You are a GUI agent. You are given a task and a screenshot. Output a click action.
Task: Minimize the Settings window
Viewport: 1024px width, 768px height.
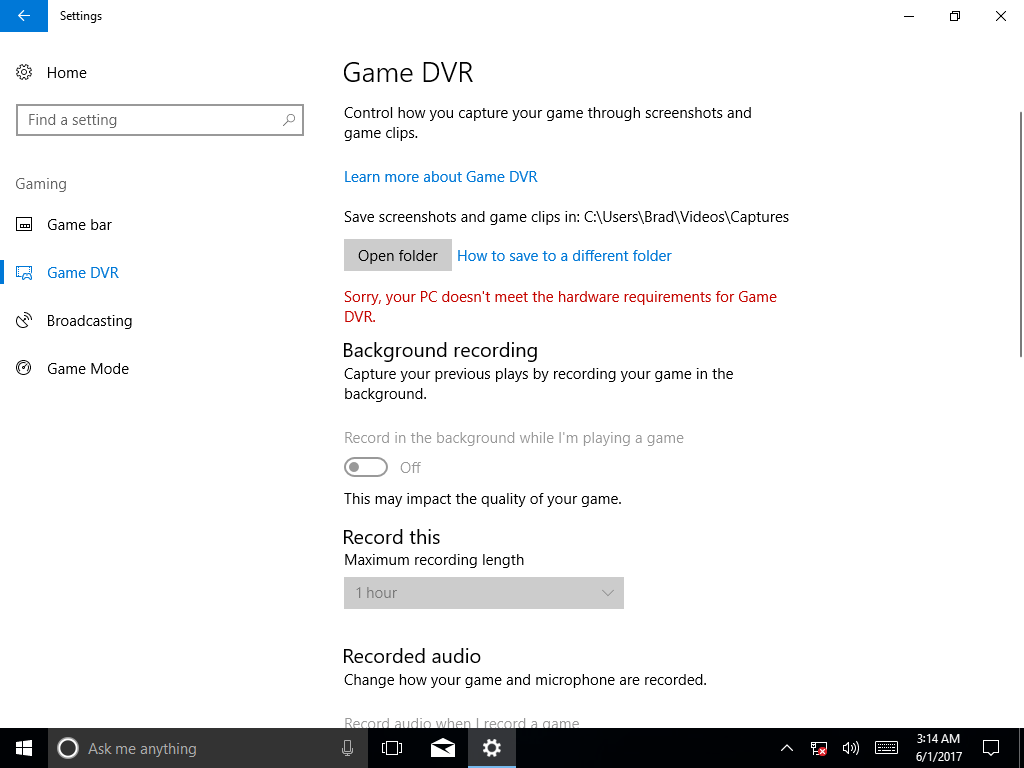tap(909, 16)
